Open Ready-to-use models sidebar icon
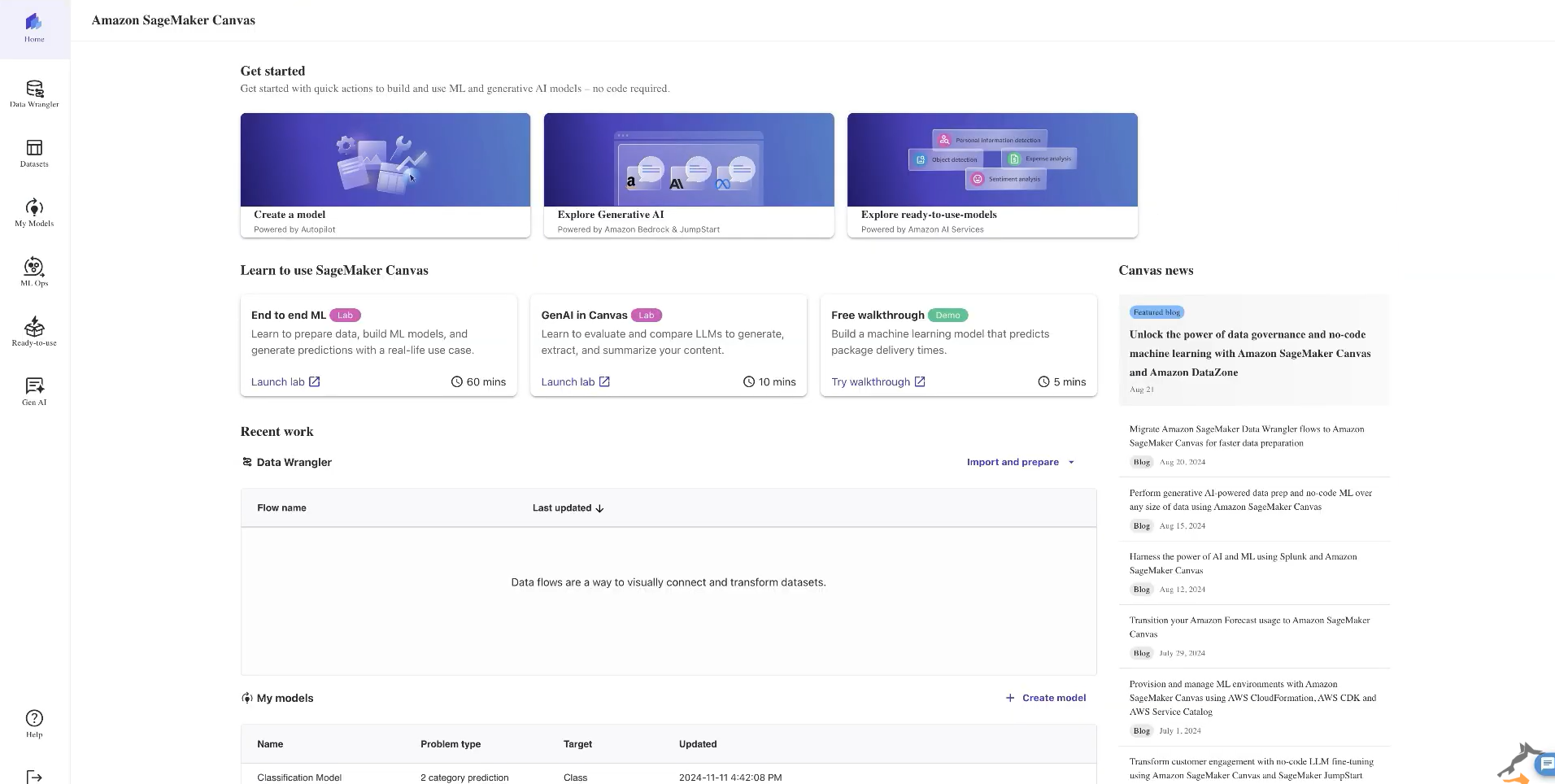The height and width of the screenshot is (784, 1555). click(x=34, y=332)
